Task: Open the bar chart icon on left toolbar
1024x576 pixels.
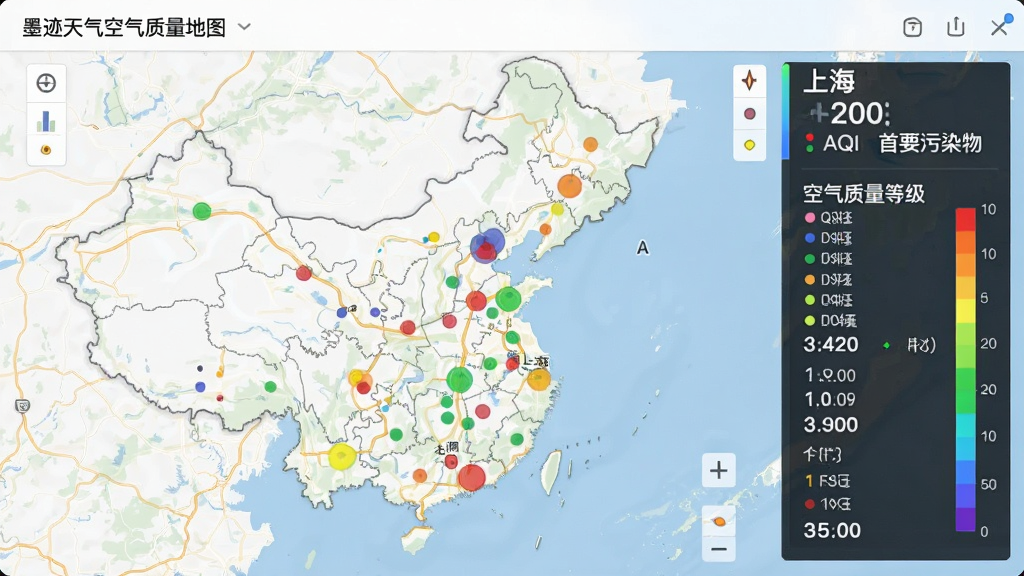Action: (x=46, y=121)
